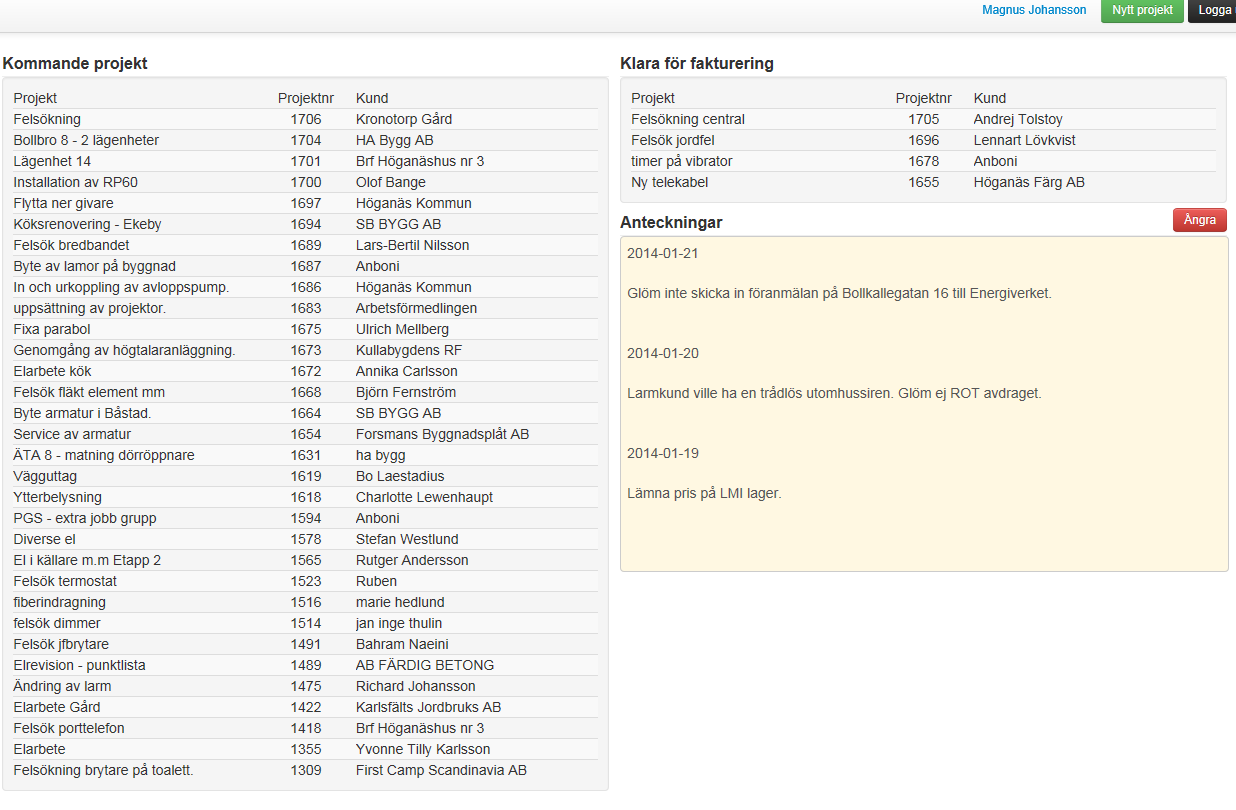The width and height of the screenshot is (1236, 810).
Task: Click the green Nytt projekt button
Action: [x=1142, y=11]
